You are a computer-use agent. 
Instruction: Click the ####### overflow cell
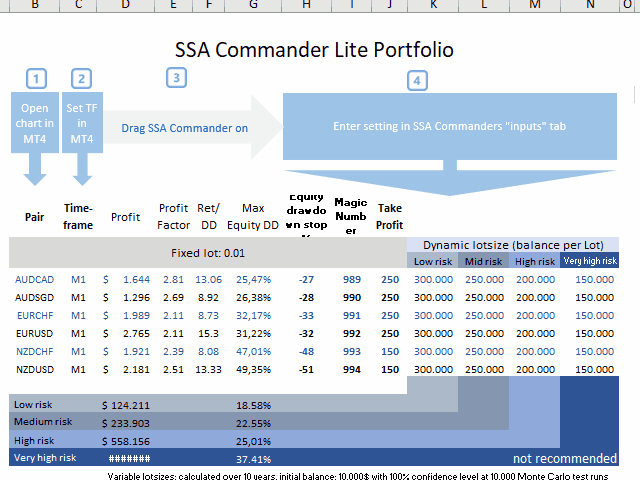(129, 459)
